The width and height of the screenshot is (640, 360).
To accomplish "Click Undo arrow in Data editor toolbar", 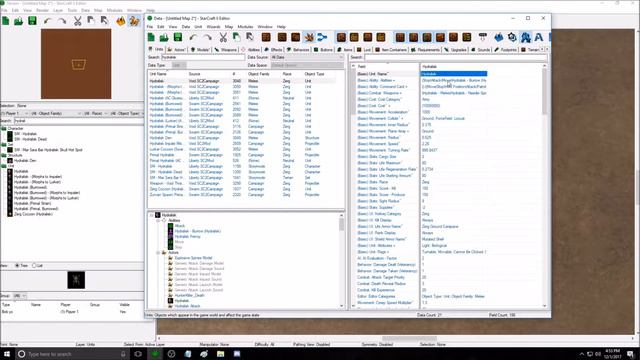I will 193,37.
